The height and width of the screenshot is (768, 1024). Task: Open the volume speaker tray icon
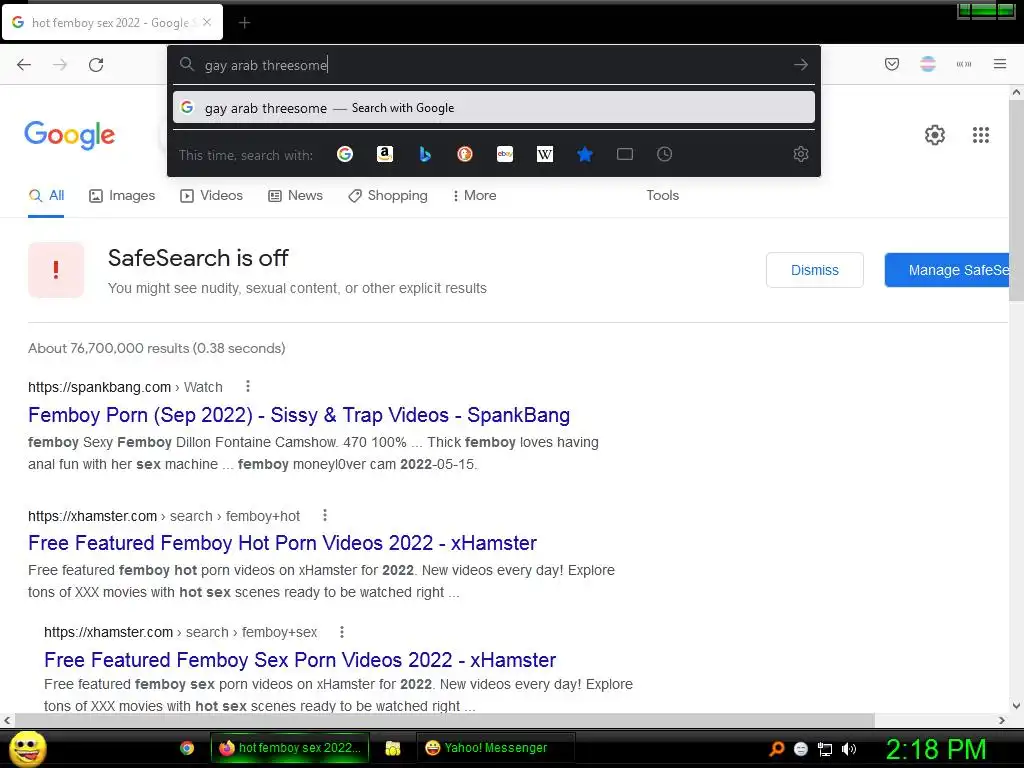click(x=849, y=749)
